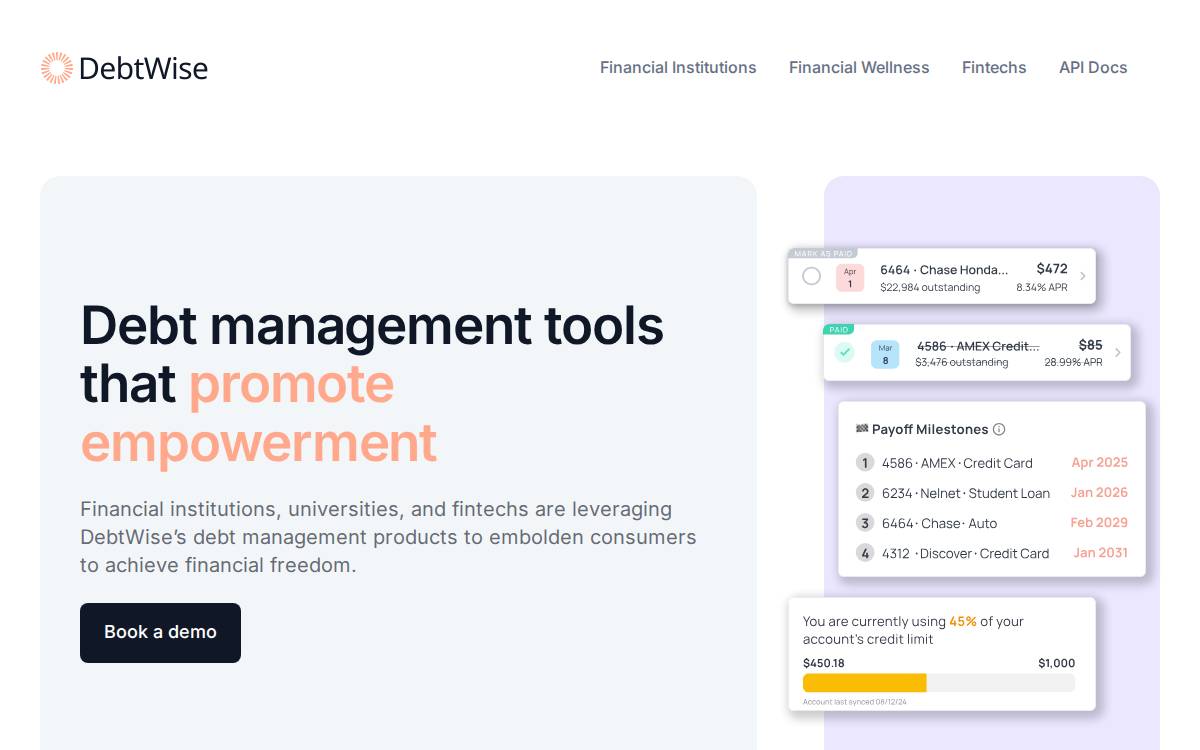Click the MARK AS PAID label tag
1200x750 pixels.
pyautogui.click(x=823, y=253)
